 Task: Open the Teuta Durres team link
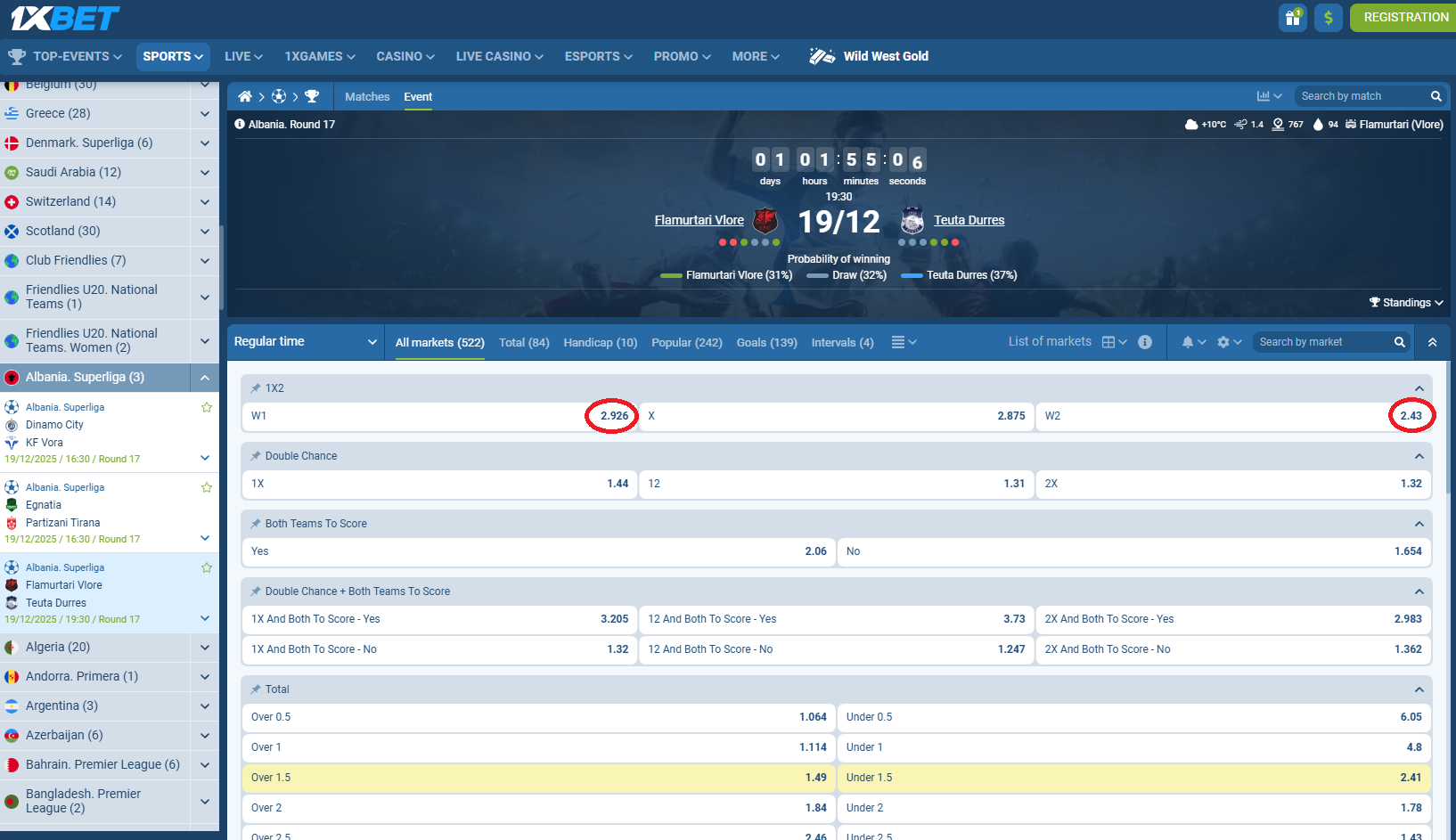click(969, 220)
